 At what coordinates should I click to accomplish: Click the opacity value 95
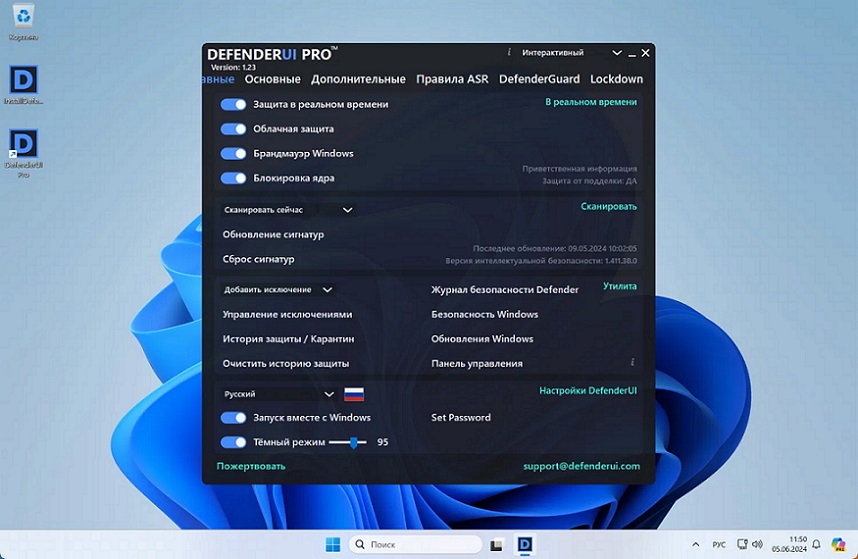click(x=382, y=442)
